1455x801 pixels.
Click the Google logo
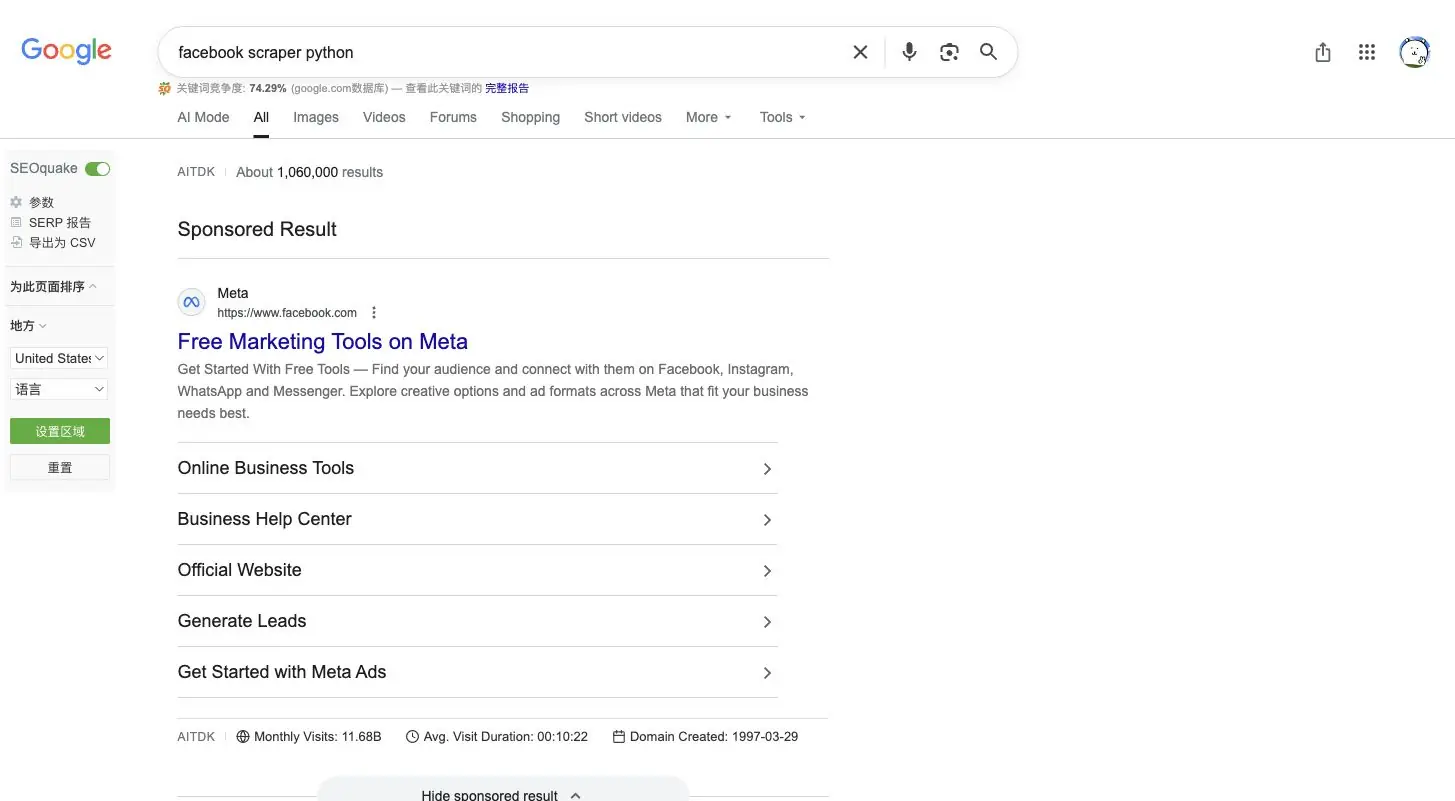pyautogui.click(x=66, y=51)
